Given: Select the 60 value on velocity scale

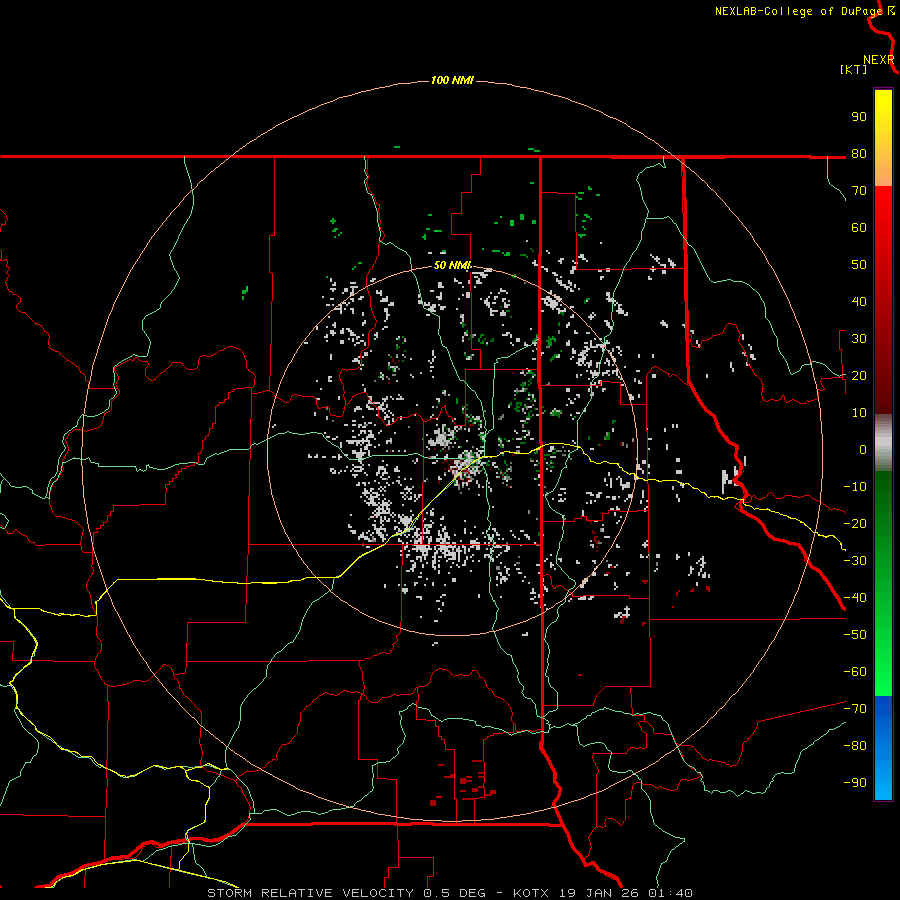Looking at the screenshot, I should coord(859,228).
